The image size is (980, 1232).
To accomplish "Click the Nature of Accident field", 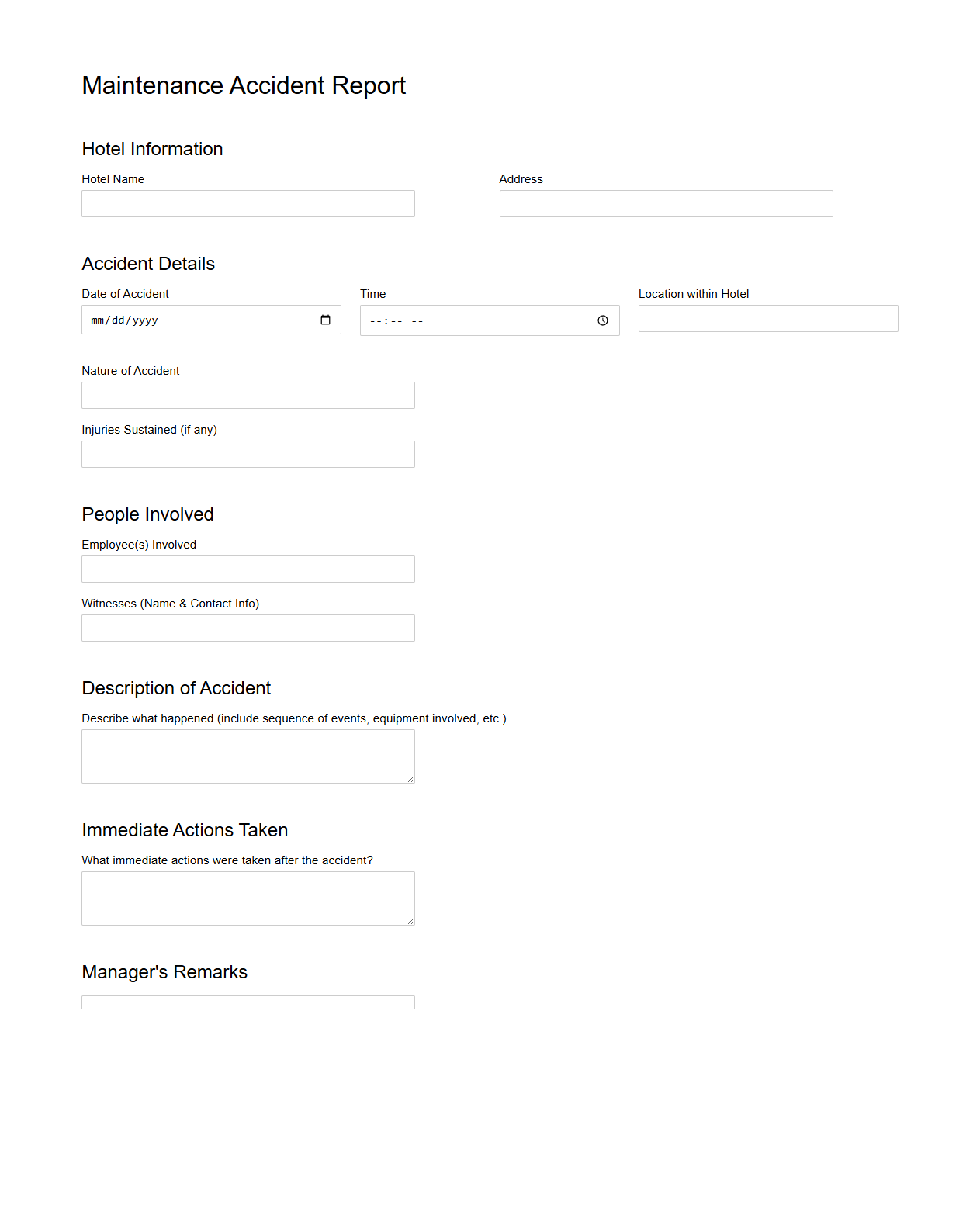I will 248,395.
